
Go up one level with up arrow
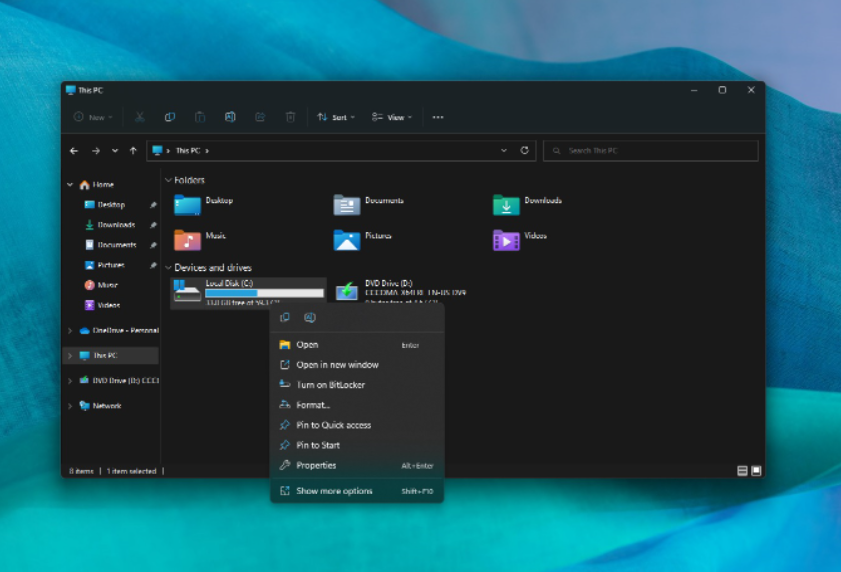pos(133,151)
